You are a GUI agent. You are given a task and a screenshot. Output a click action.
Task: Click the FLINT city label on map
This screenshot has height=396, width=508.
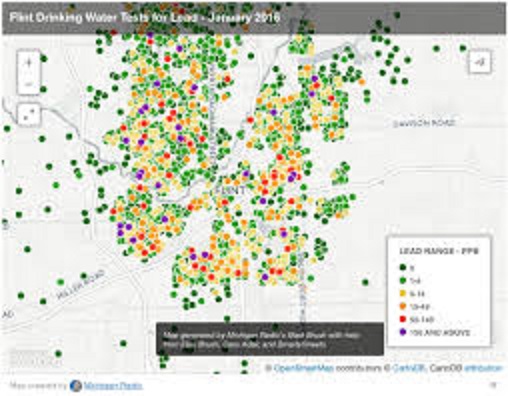click(230, 190)
